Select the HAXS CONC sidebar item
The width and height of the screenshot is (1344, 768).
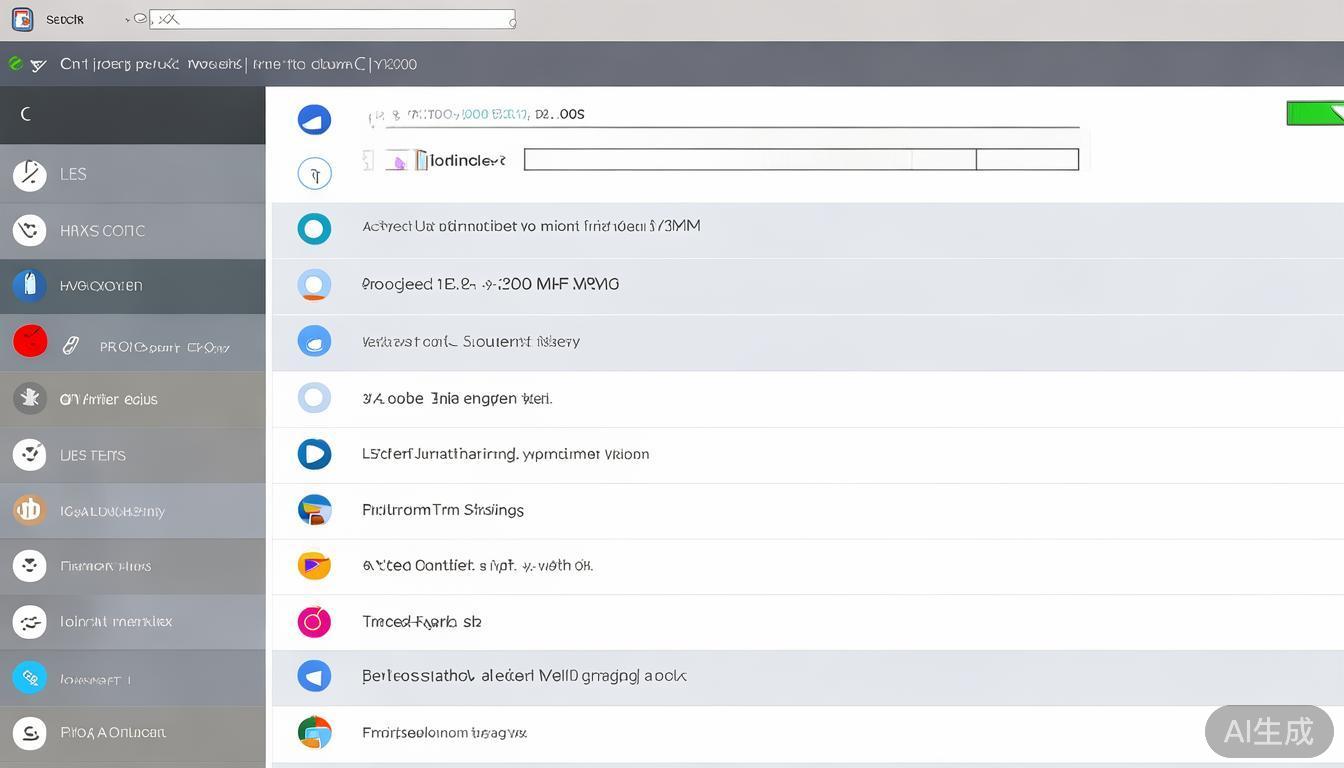[102, 231]
